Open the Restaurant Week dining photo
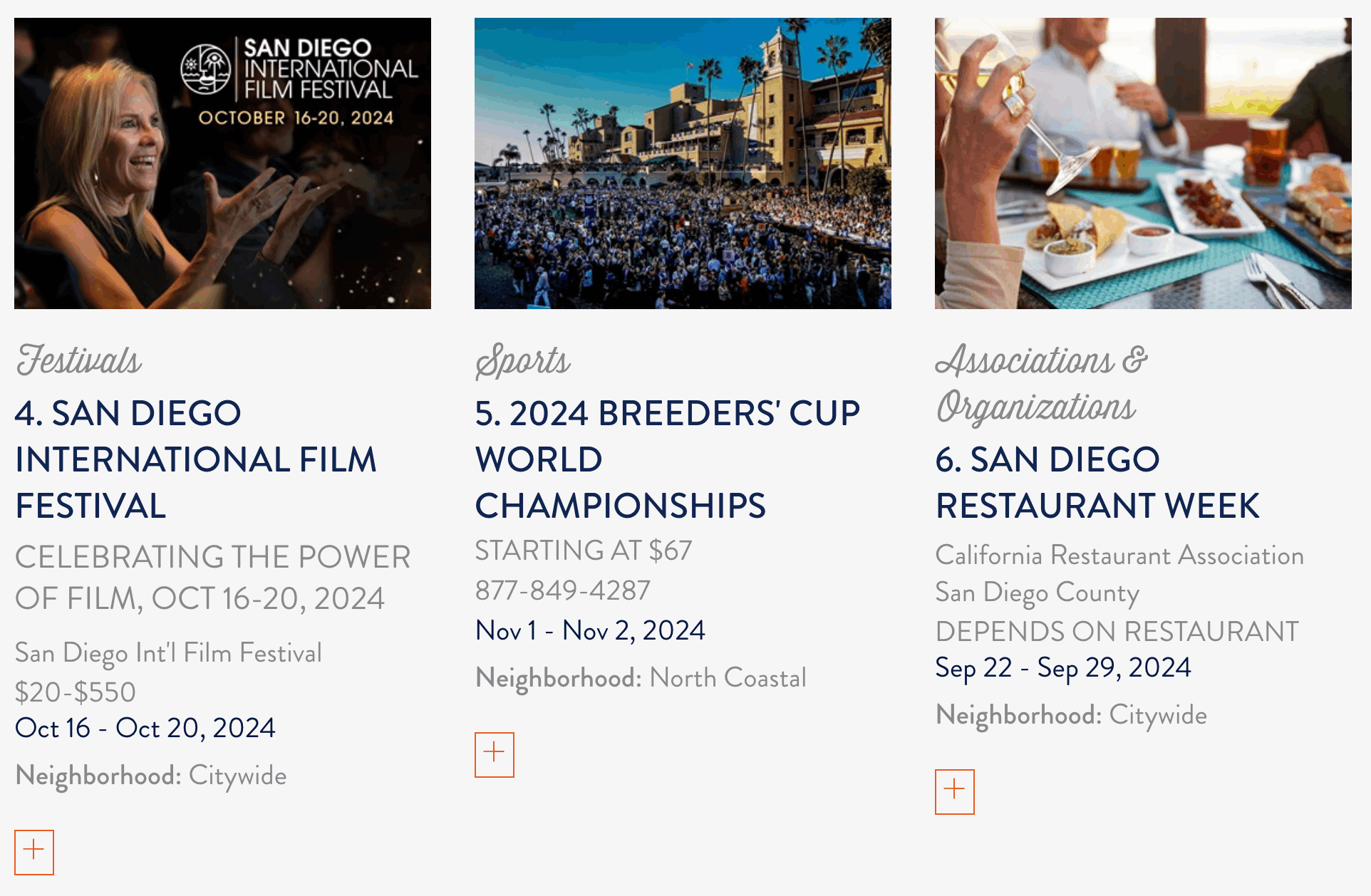 pyautogui.click(x=1143, y=163)
